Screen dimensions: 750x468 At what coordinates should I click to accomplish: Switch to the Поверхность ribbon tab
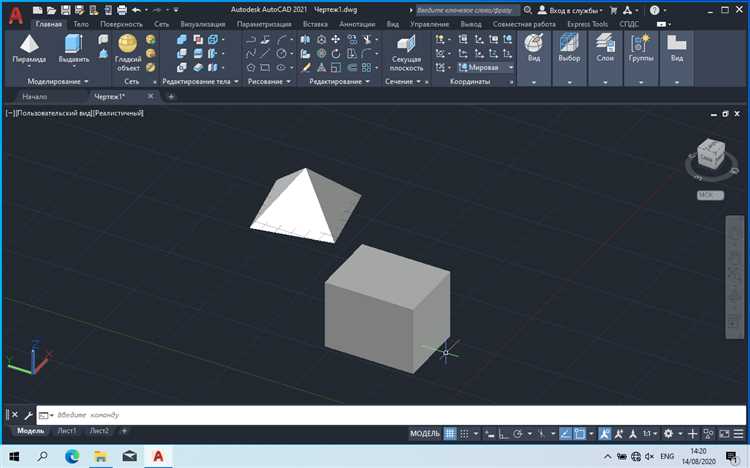121,24
